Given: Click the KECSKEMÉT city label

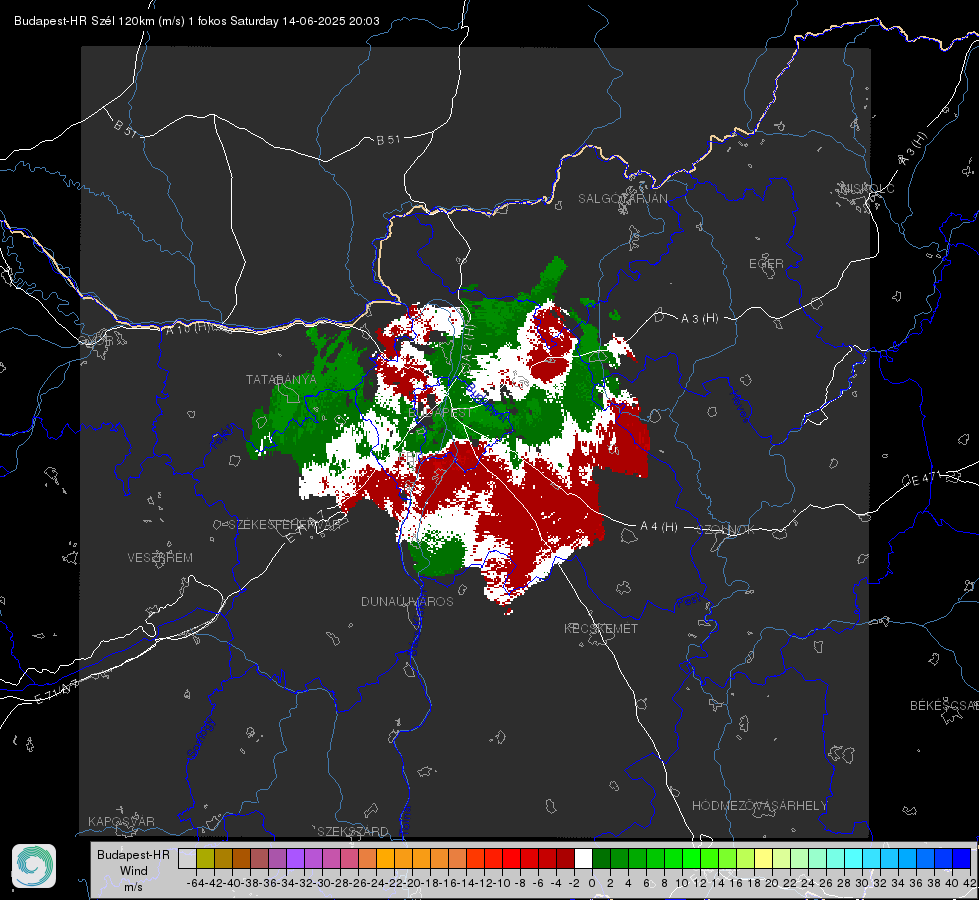Looking at the screenshot, I should (x=601, y=628).
